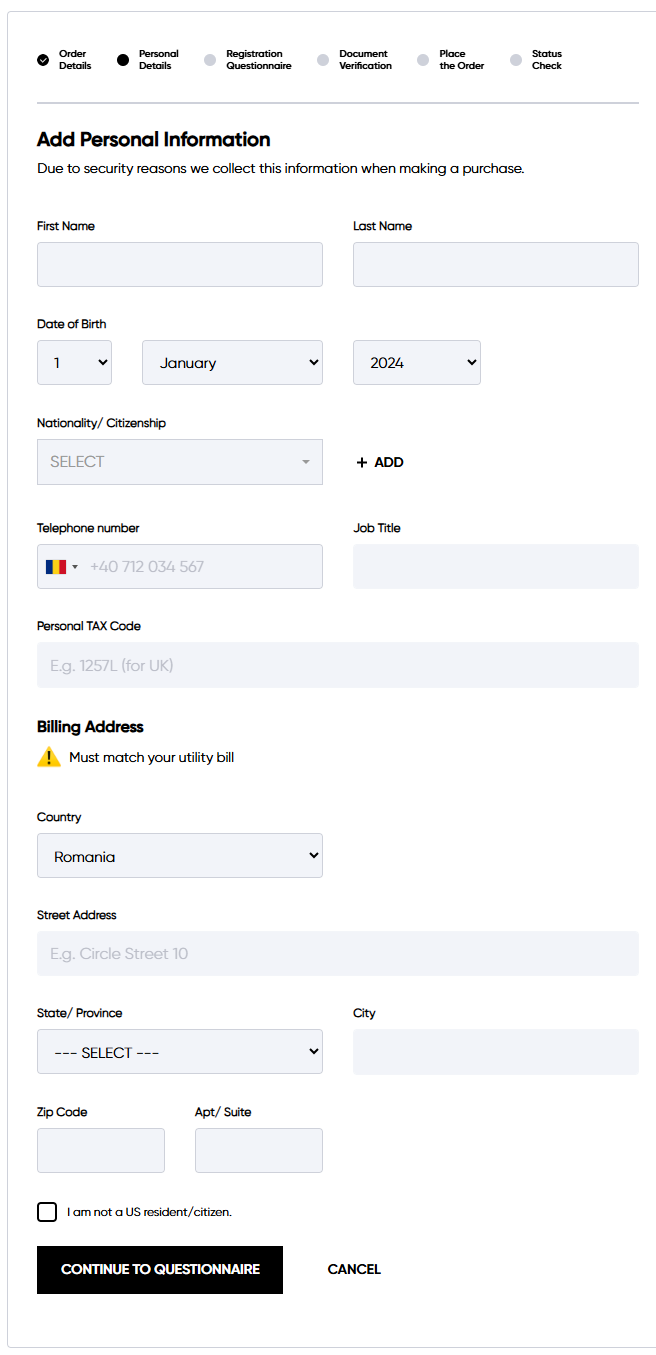Focus the Street Address input field
656x1355 pixels.
pyautogui.click(x=337, y=954)
